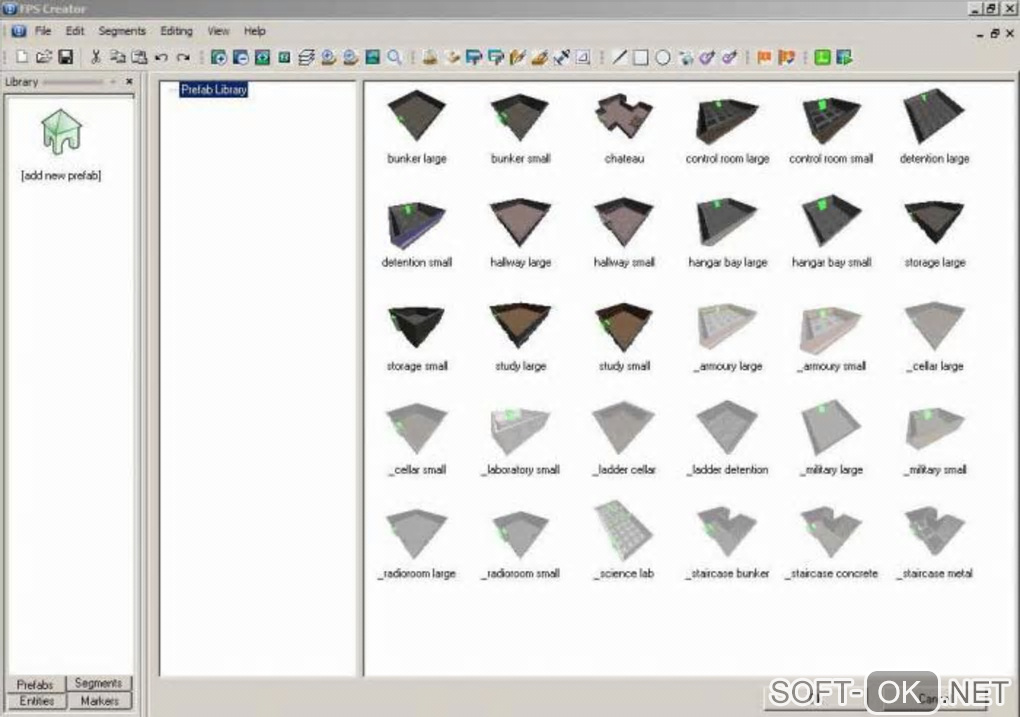Image resolution: width=1020 pixels, height=717 pixels.
Task: Switch to the Markers tab
Action: coord(100,701)
